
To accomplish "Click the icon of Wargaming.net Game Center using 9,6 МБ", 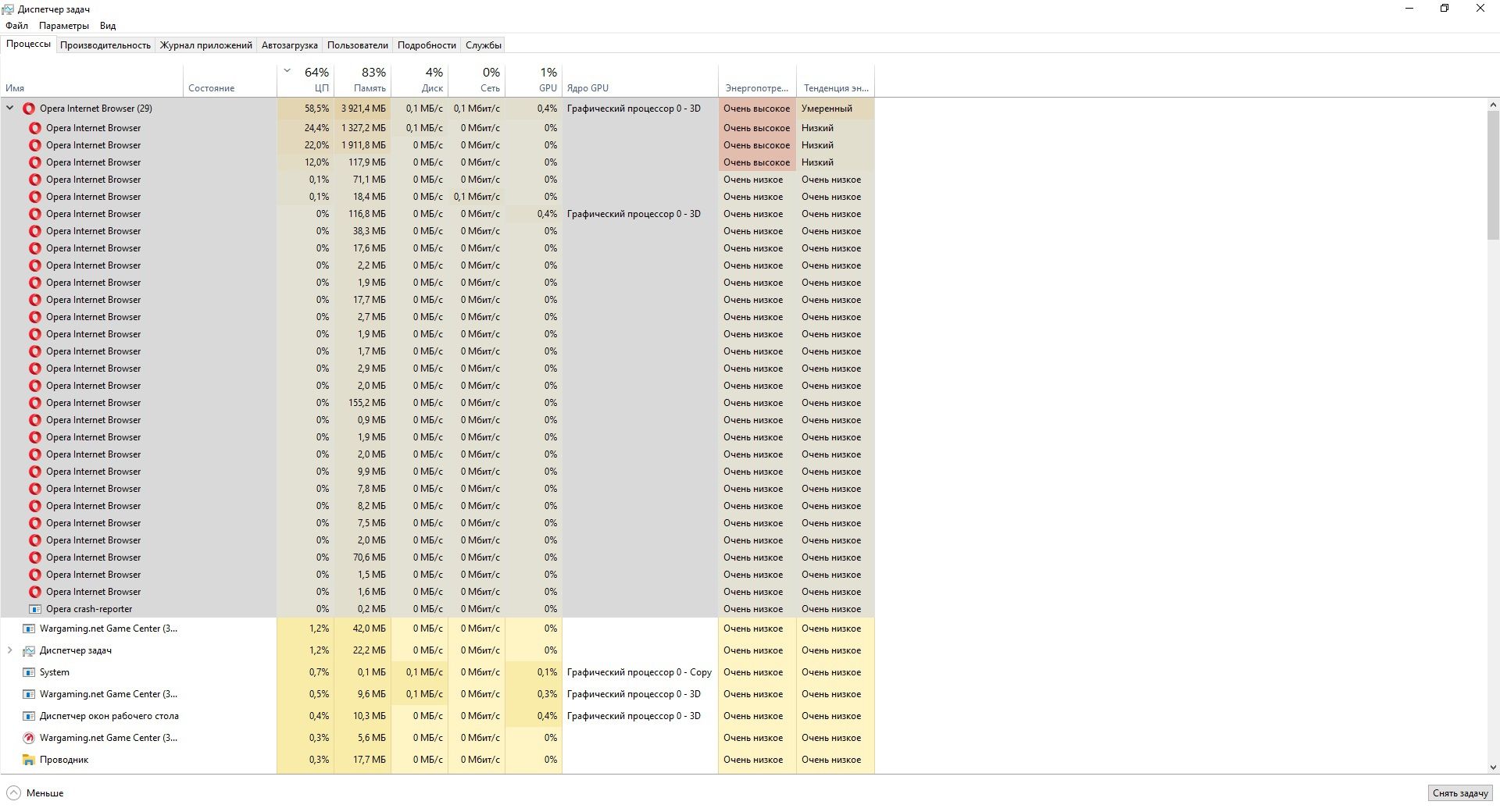I will pyautogui.click(x=29, y=694).
